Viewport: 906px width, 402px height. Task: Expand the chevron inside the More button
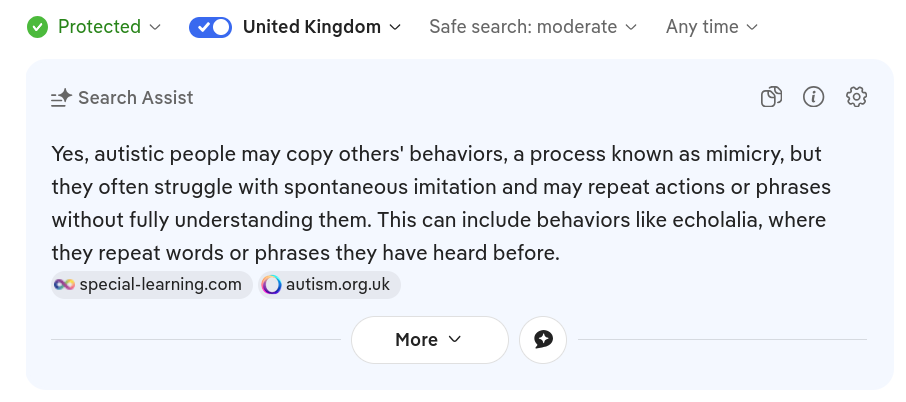click(x=455, y=340)
